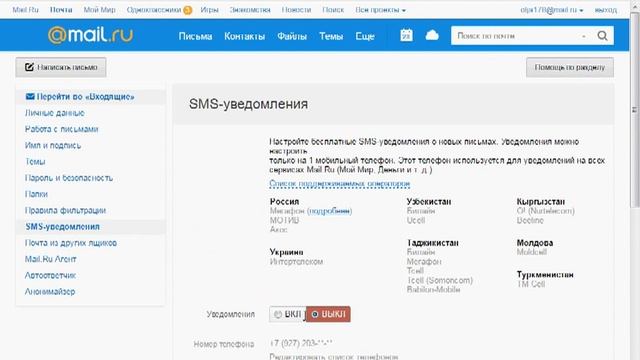Click the Moldcell operator text
Screen dimensions: 640x360
531,252
